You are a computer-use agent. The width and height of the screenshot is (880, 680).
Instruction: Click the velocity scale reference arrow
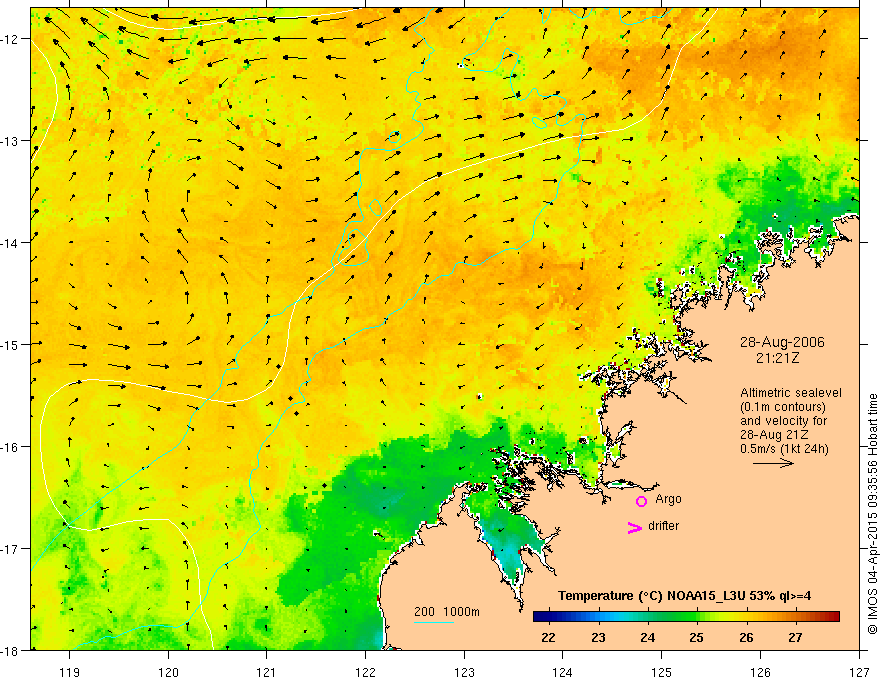(773, 463)
